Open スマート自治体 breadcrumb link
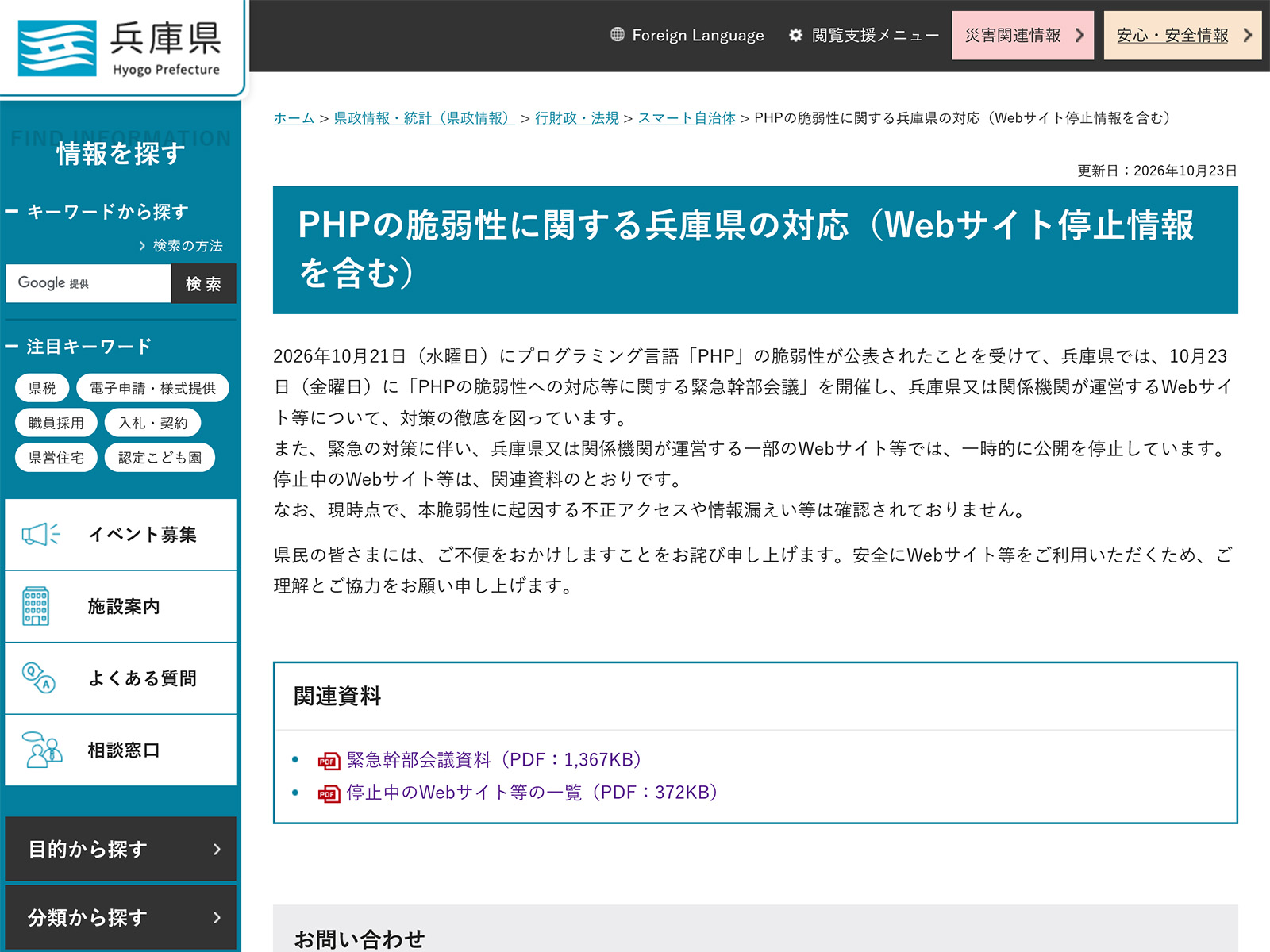Screen dimensions: 1270x952 pos(687,118)
